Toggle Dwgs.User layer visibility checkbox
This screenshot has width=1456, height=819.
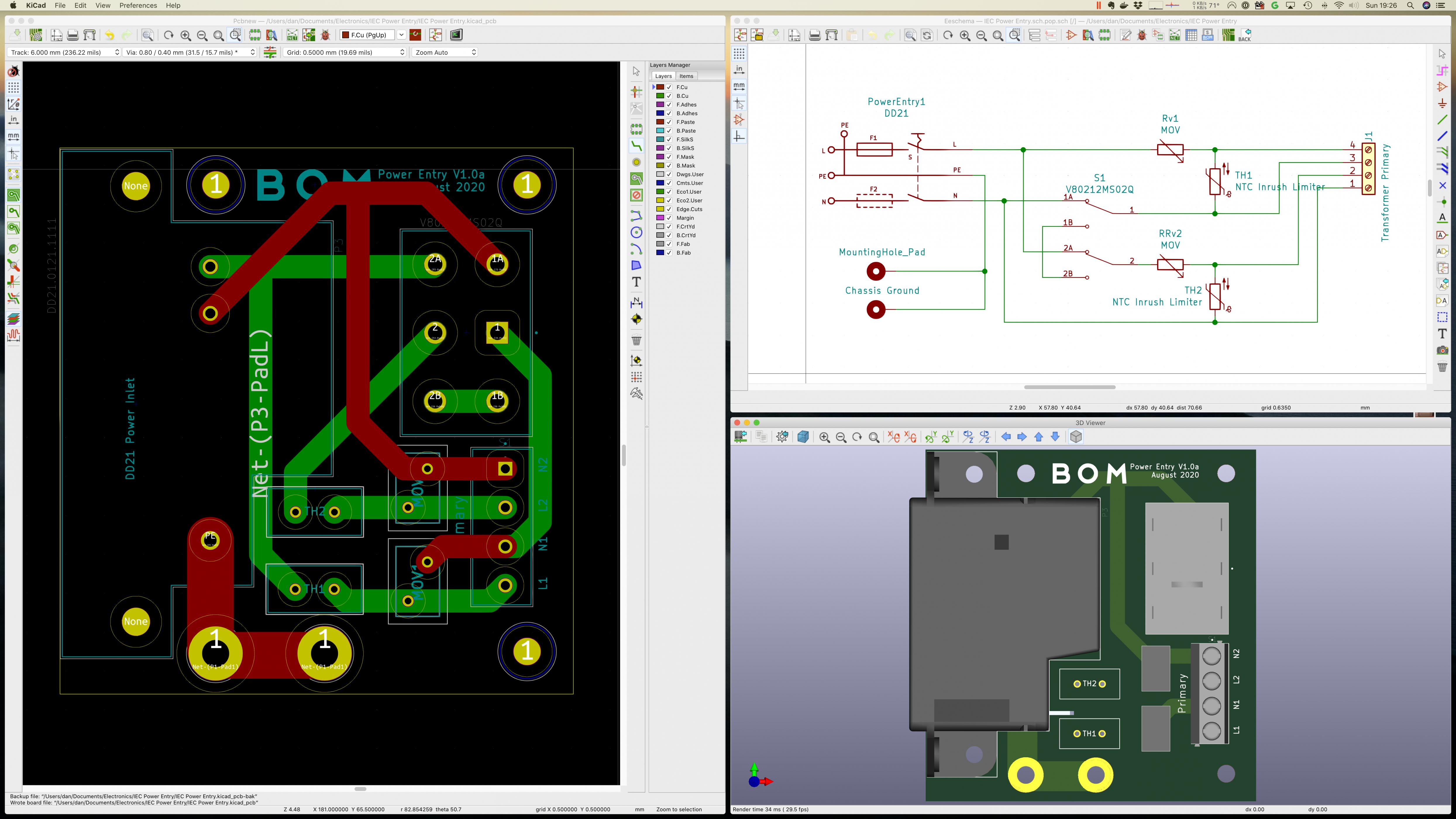pyautogui.click(x=669, y=174)
